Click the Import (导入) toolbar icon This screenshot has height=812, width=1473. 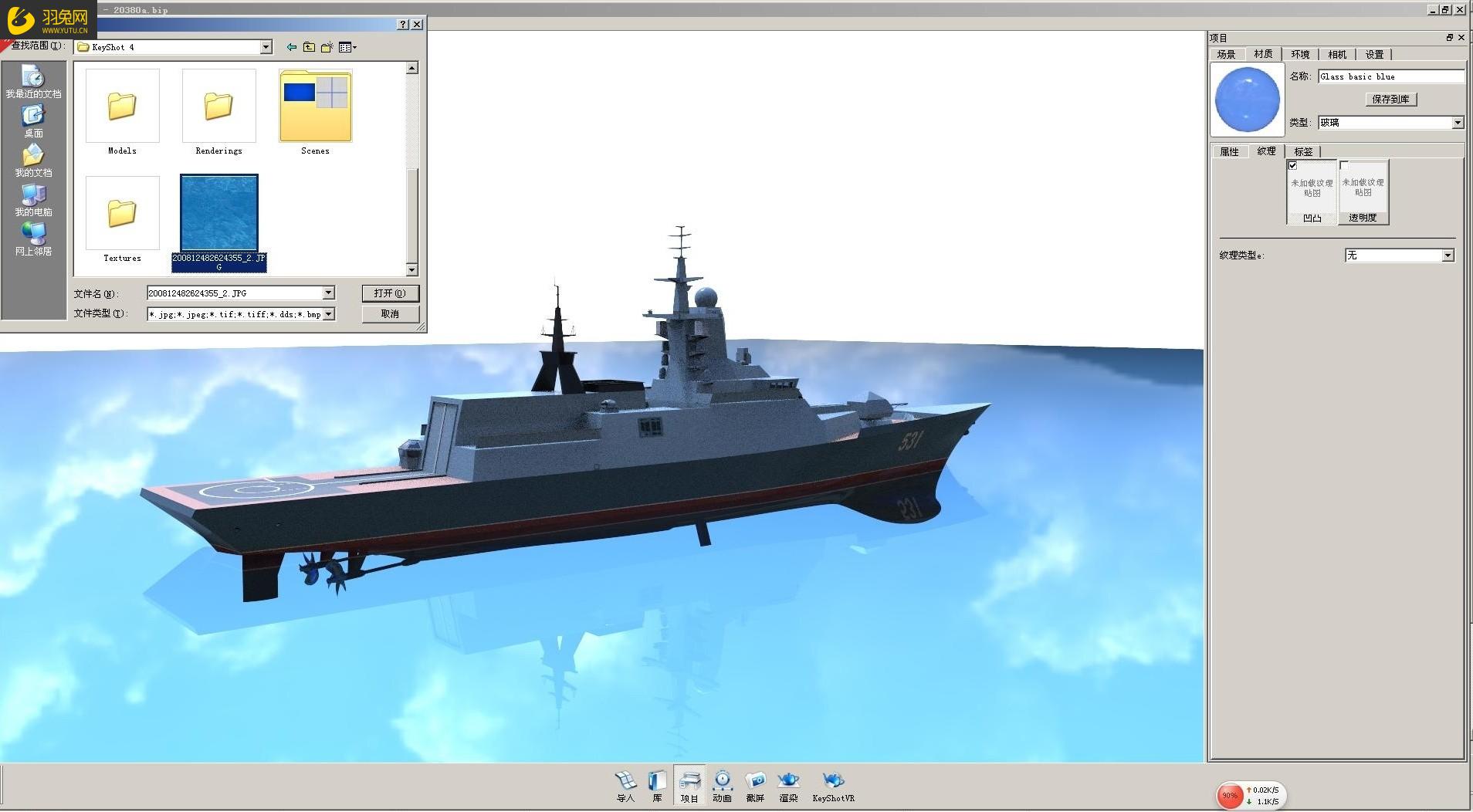[625, 781]
